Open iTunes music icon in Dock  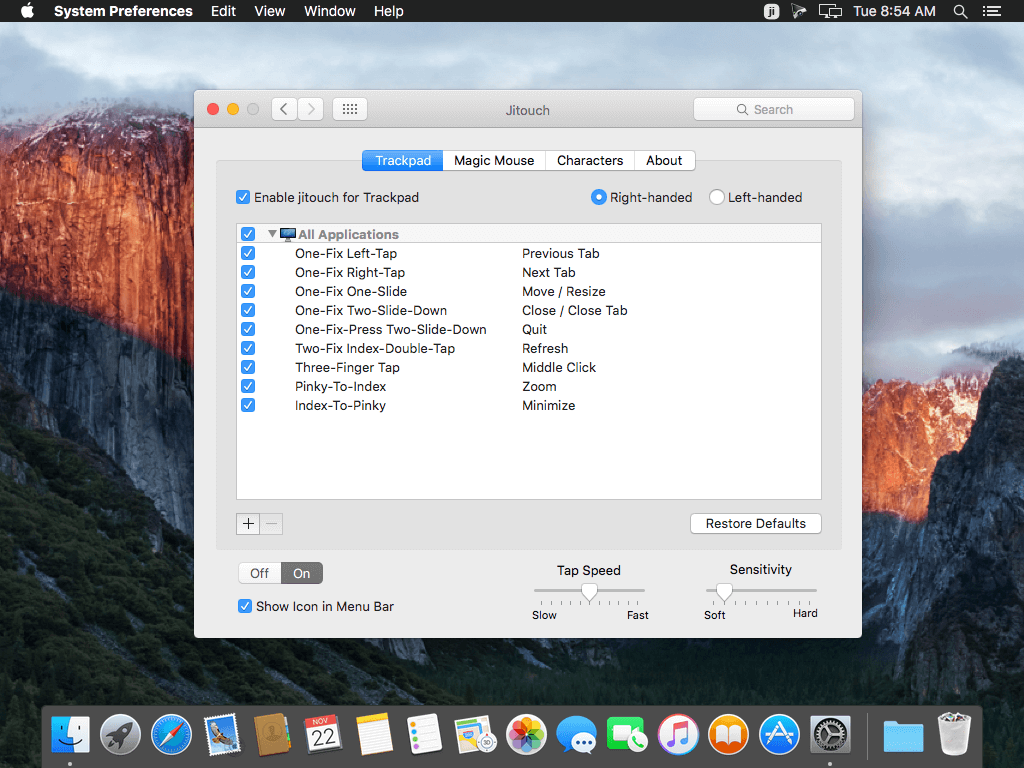(x=678, y=734)
